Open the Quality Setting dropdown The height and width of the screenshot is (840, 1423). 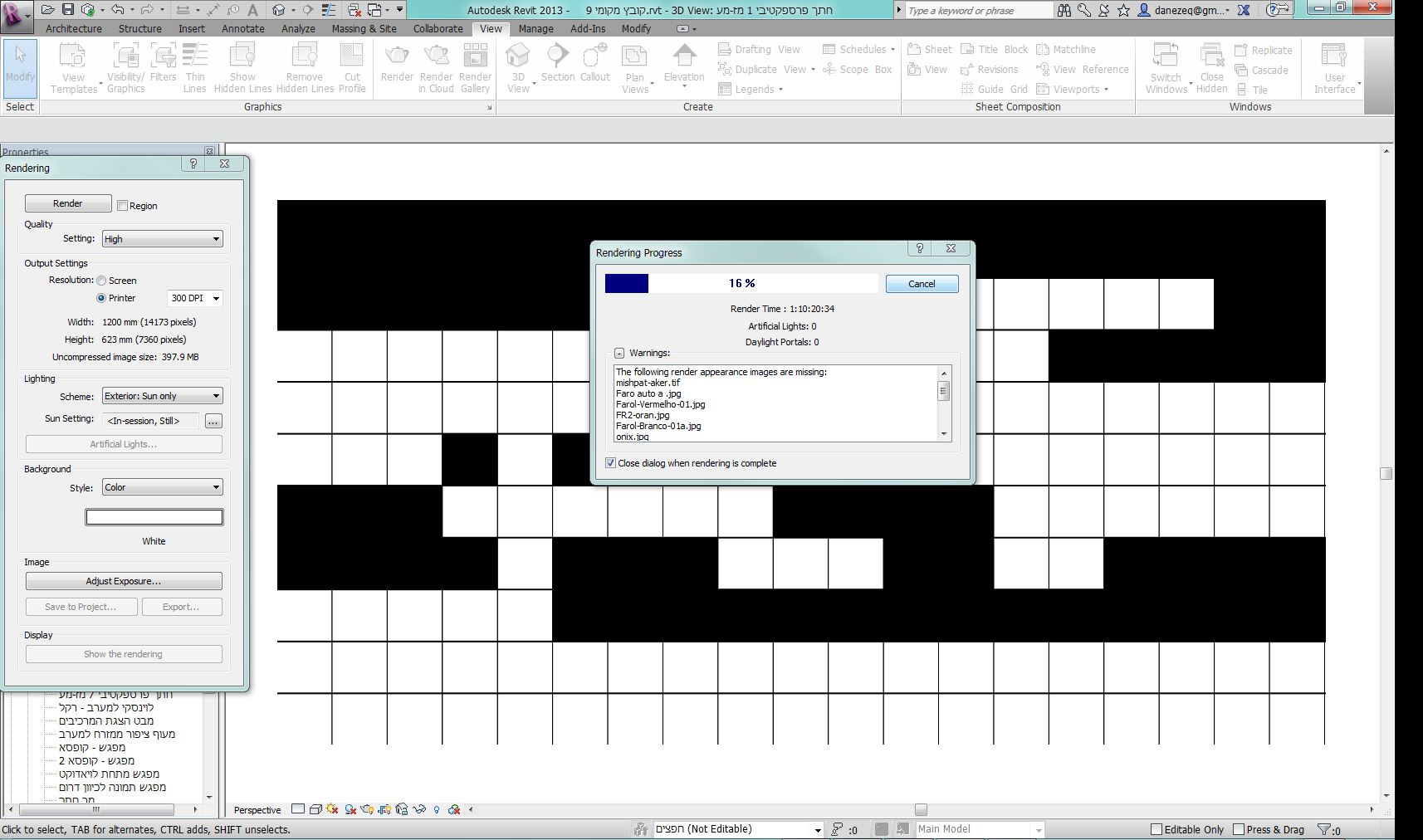(162, 239)
